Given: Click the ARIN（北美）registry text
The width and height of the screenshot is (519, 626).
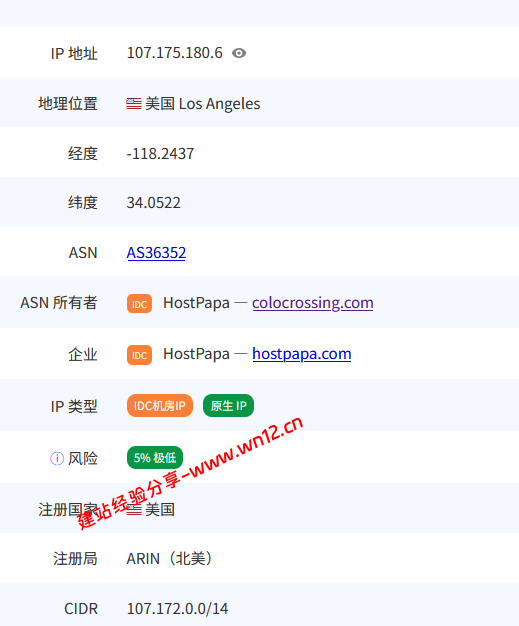Looking at the screenshot, I should tap(171, 559).
